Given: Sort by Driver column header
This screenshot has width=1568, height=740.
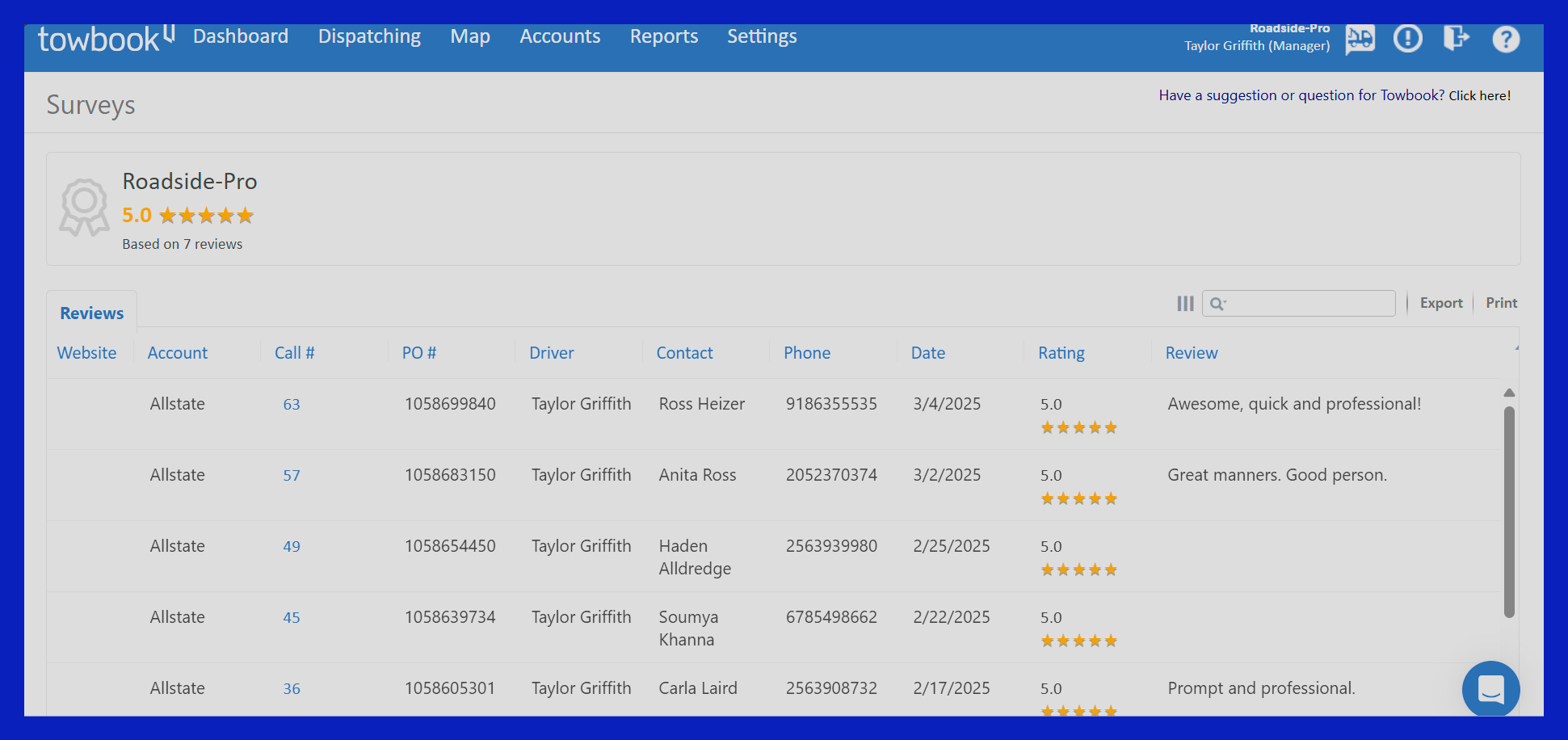Looking at the screenshot, I should tap(551, 353).
